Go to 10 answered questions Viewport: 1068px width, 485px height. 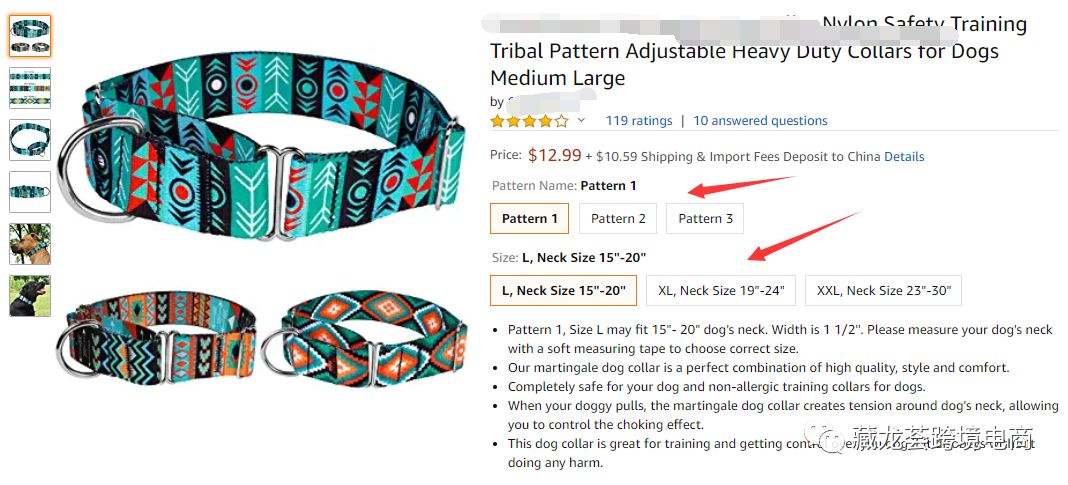tap(760, 121)
